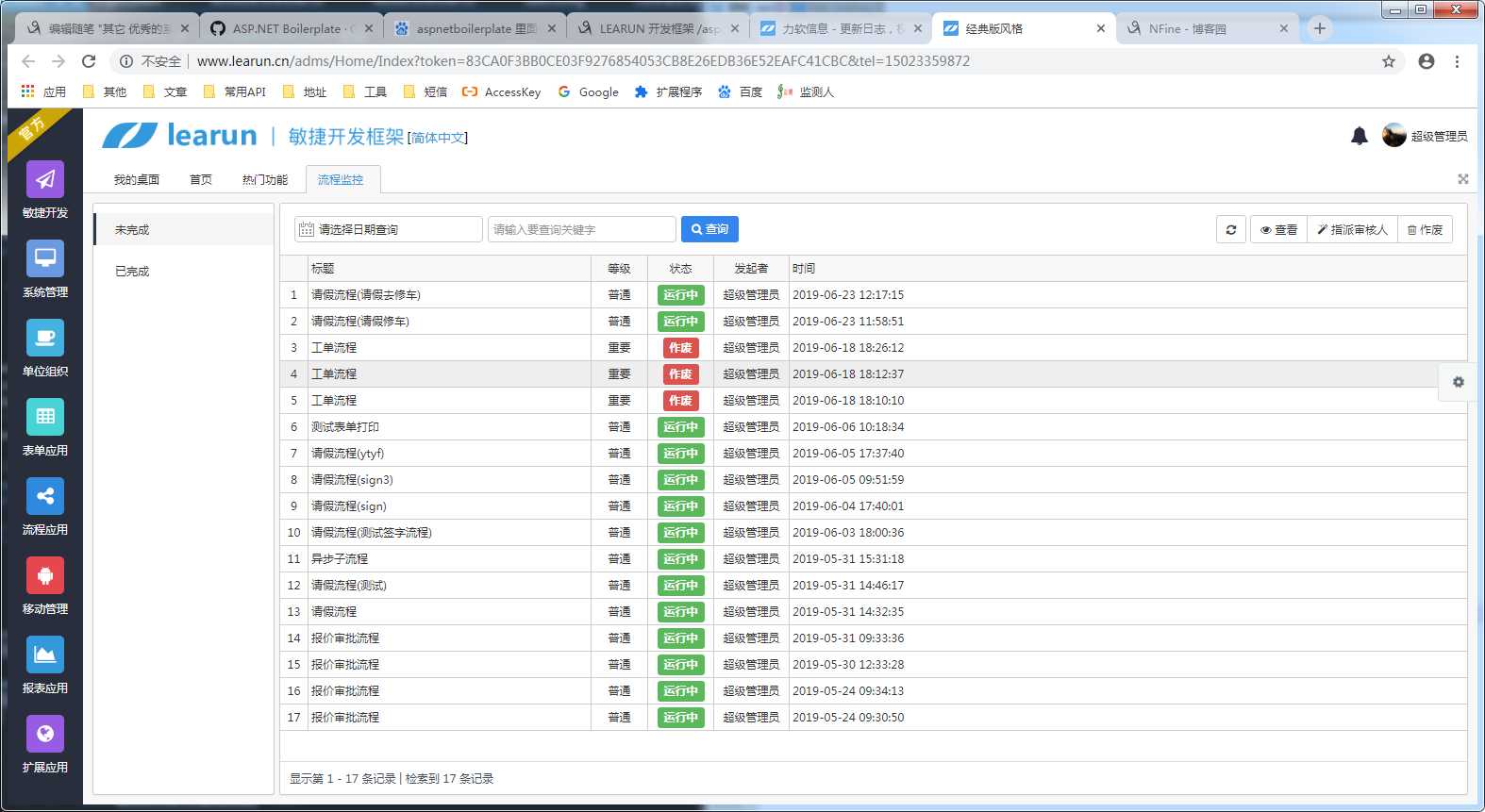
Task: Select the row 测试表单打印
Action: point(873,427)
